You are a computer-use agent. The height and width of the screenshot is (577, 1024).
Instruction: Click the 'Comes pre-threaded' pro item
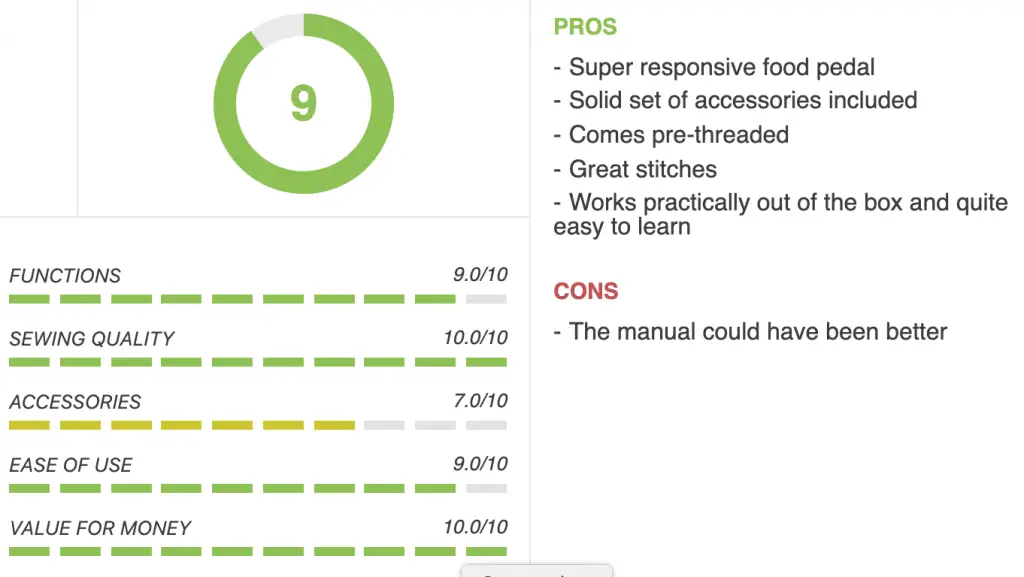[671, 135]
